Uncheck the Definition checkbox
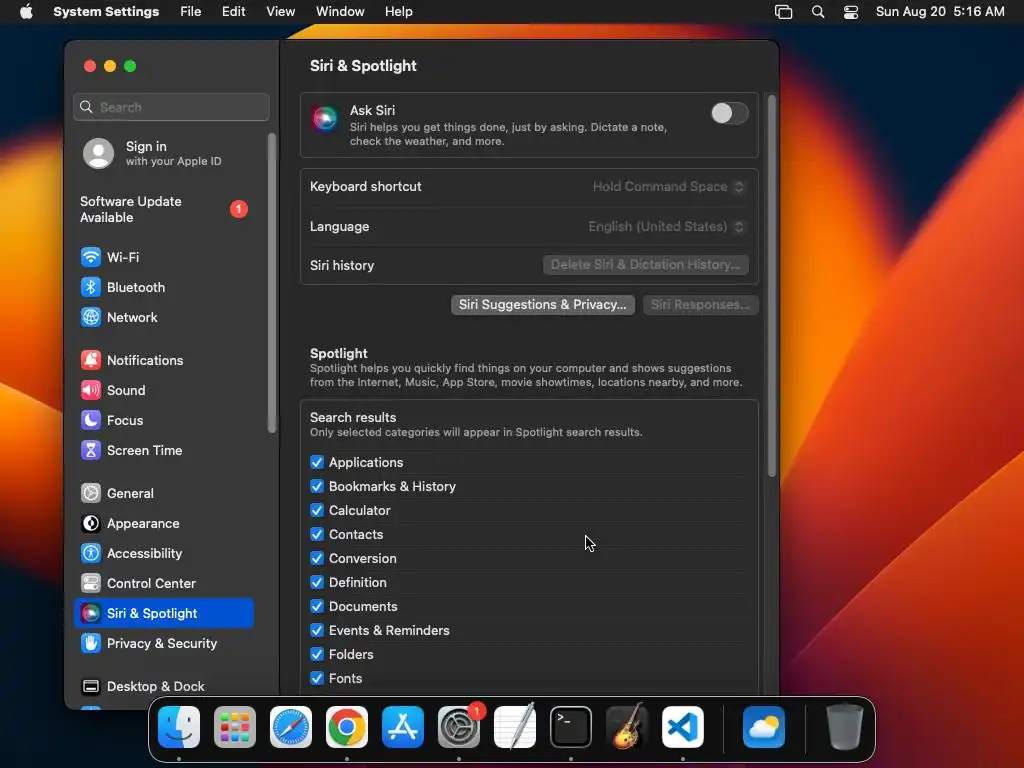 pos(317,583)
